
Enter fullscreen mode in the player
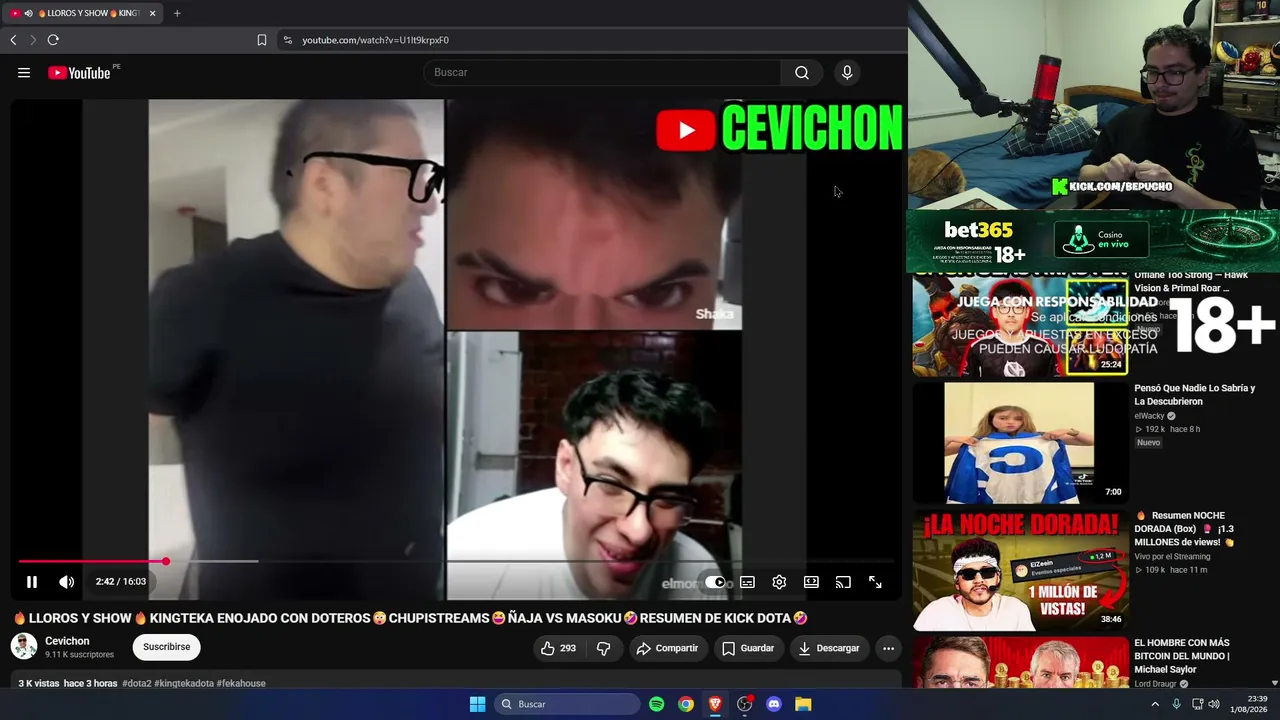pos(875,582)
